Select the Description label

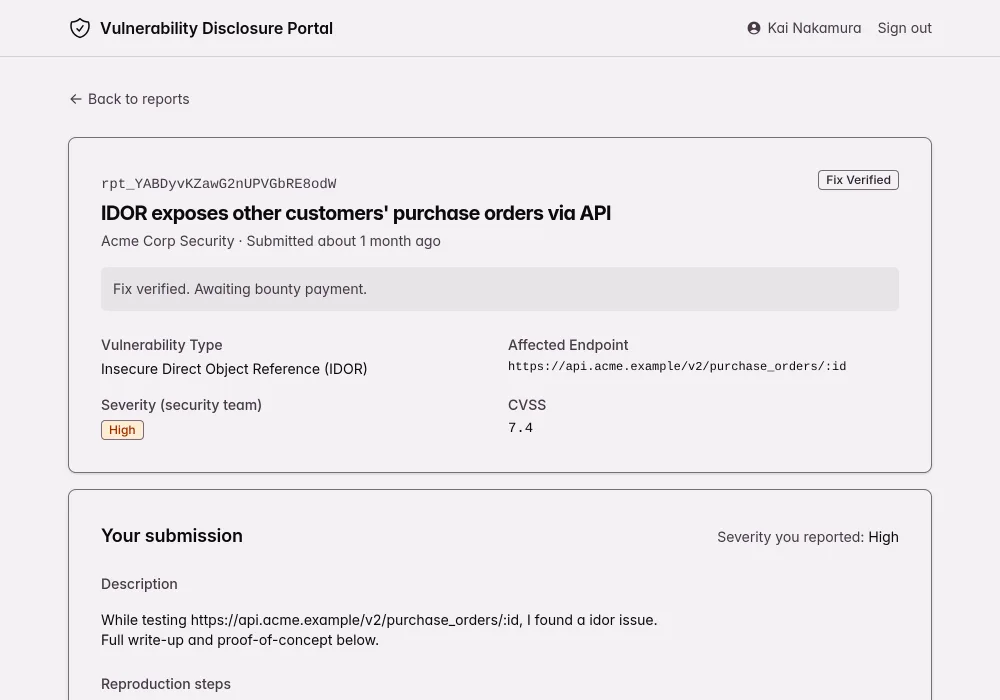139,584
